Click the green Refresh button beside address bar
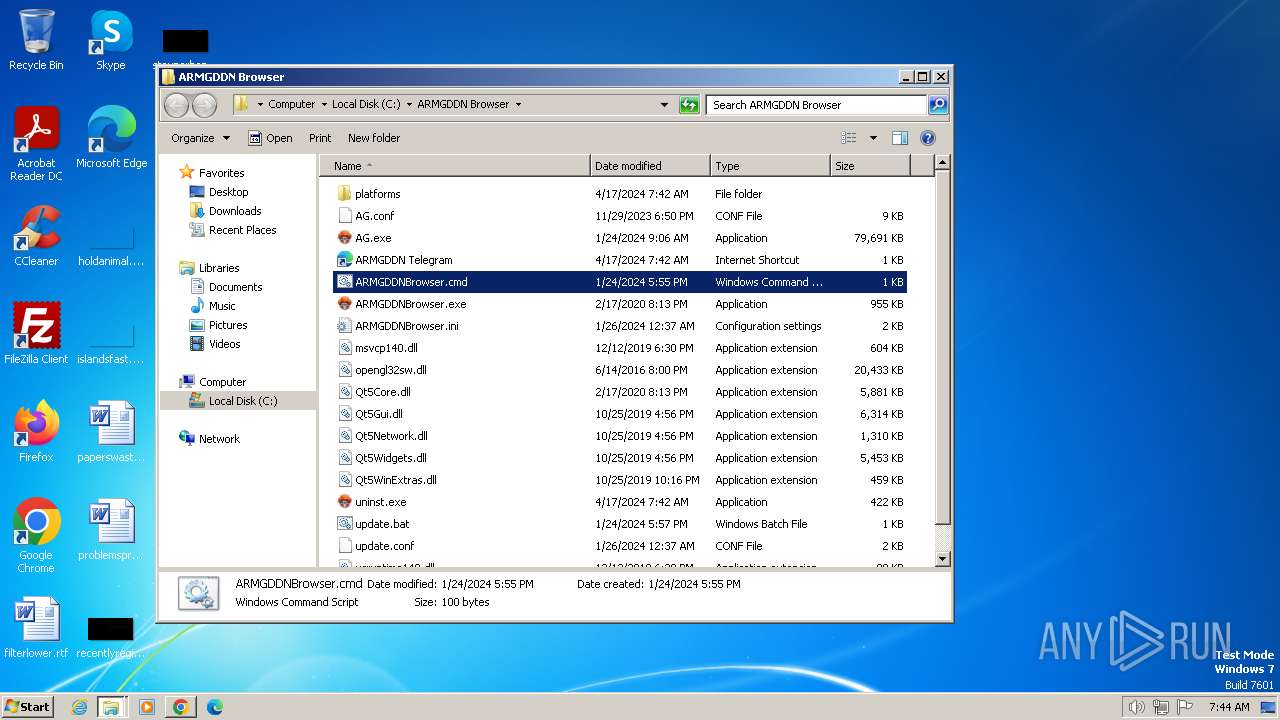1280x720 pixels. (x=689, y=104)
